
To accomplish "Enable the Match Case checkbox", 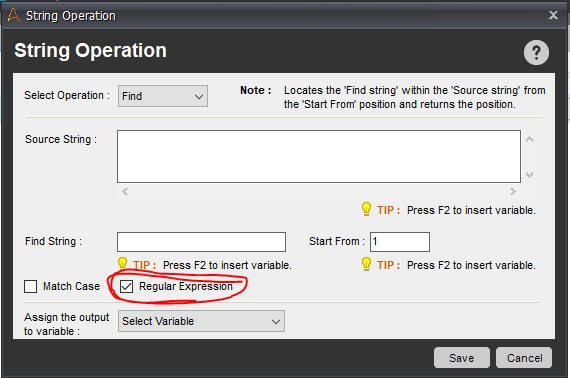I will pyautogui.click(x=31, y=286).
